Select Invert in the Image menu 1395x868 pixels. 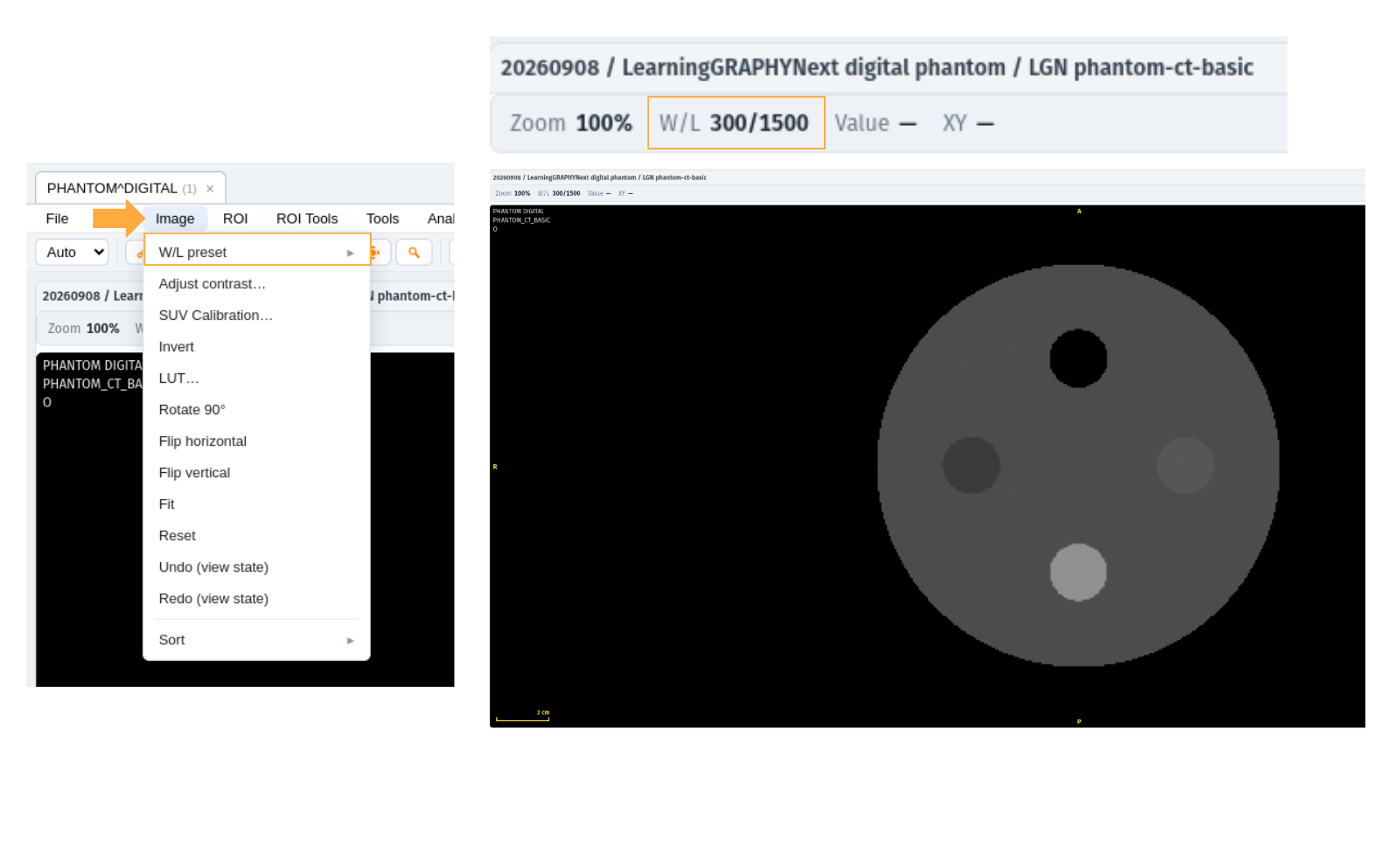click(x=257, y=347)
